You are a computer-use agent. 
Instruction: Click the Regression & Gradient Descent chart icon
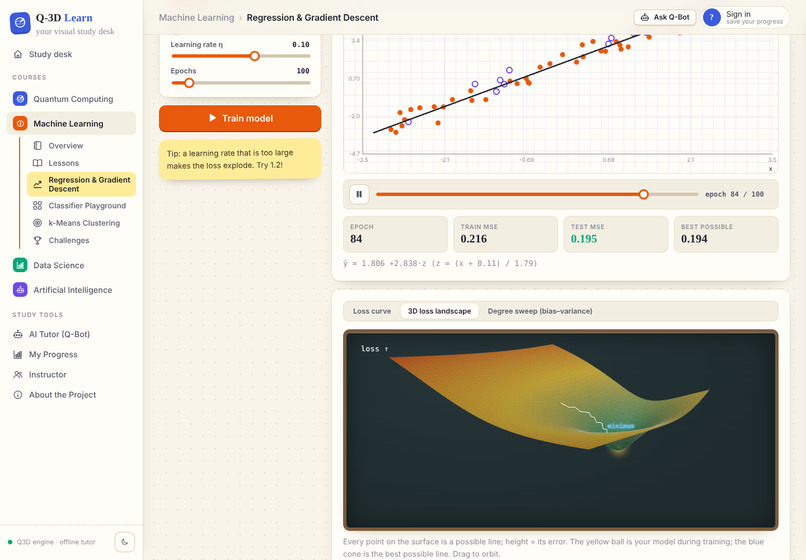(38, 184)
